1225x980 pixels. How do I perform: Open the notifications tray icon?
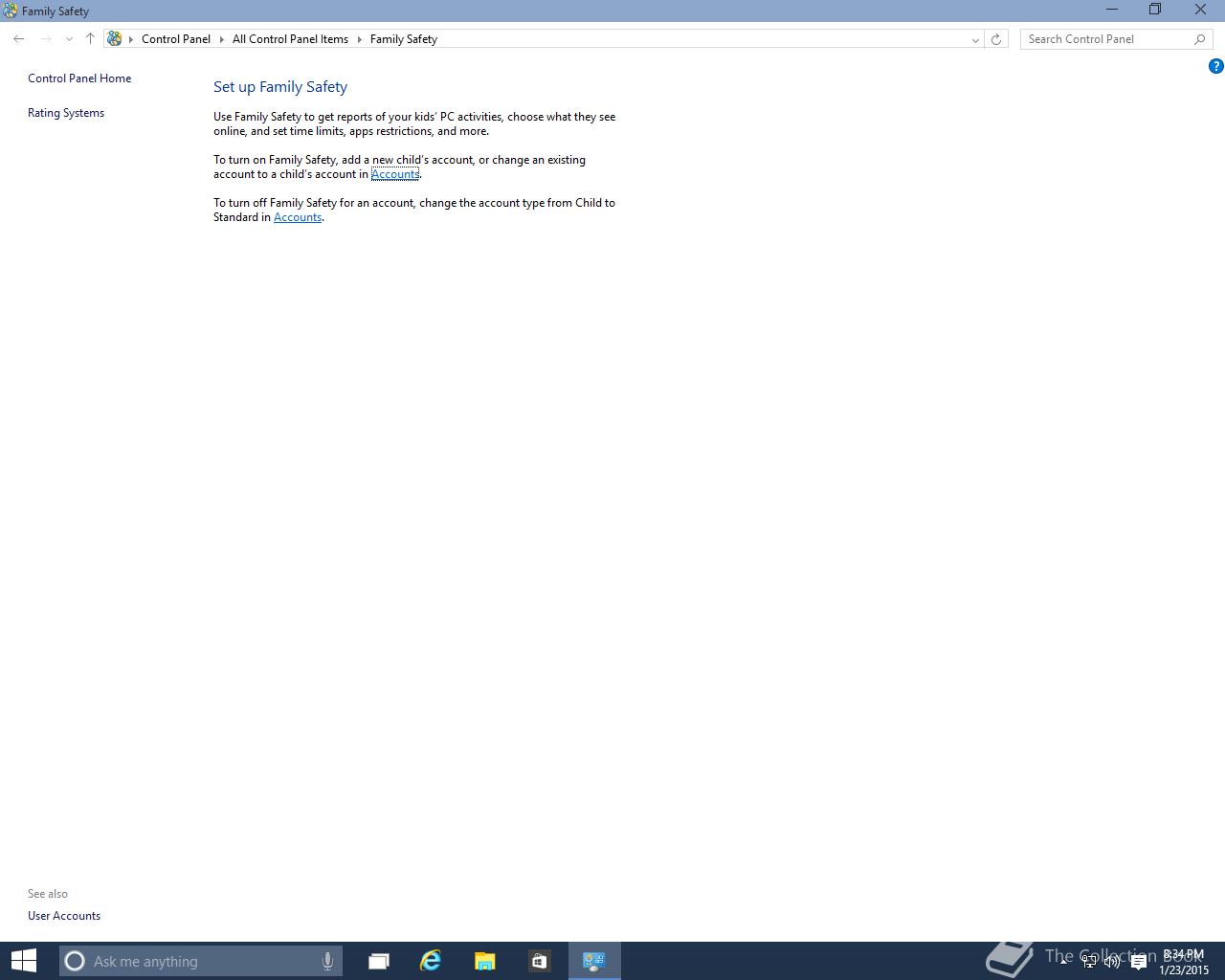[x=1139, y=962]
